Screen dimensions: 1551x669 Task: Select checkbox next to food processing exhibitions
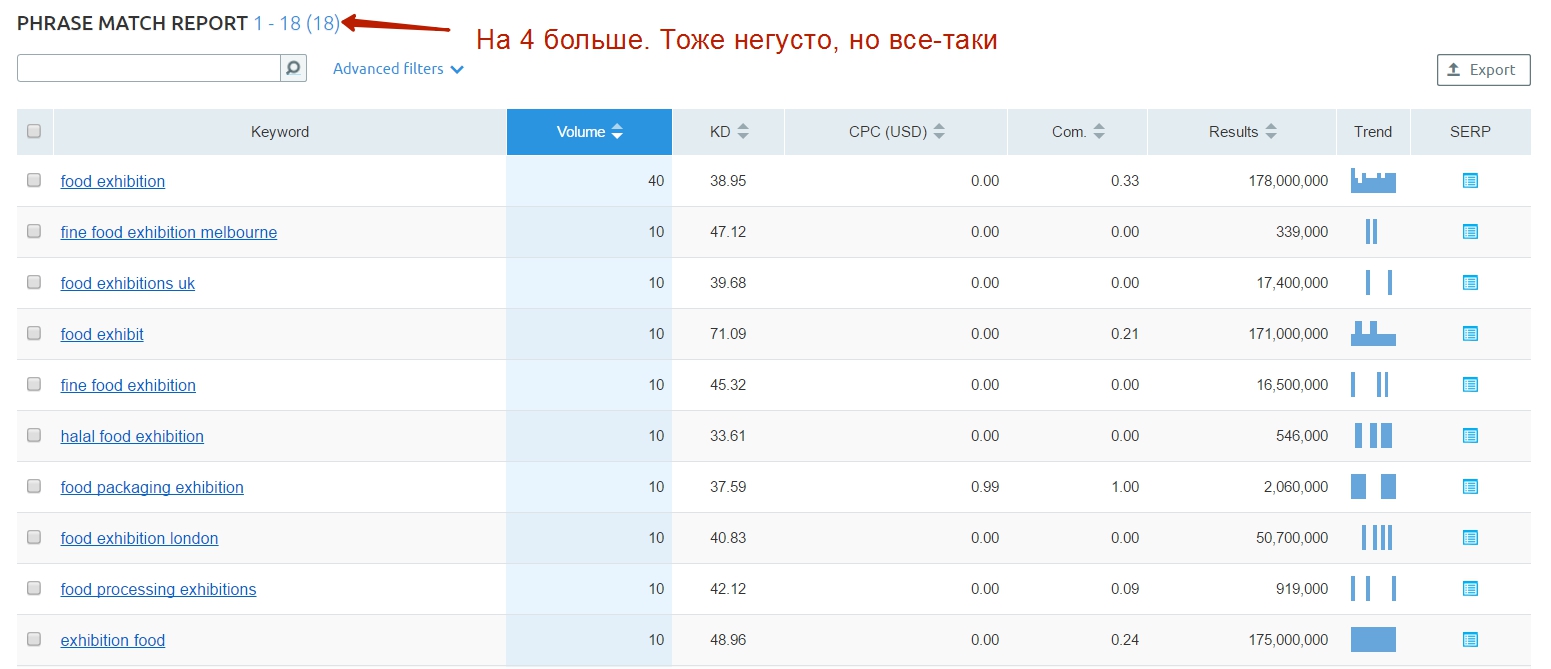point(34,589)
